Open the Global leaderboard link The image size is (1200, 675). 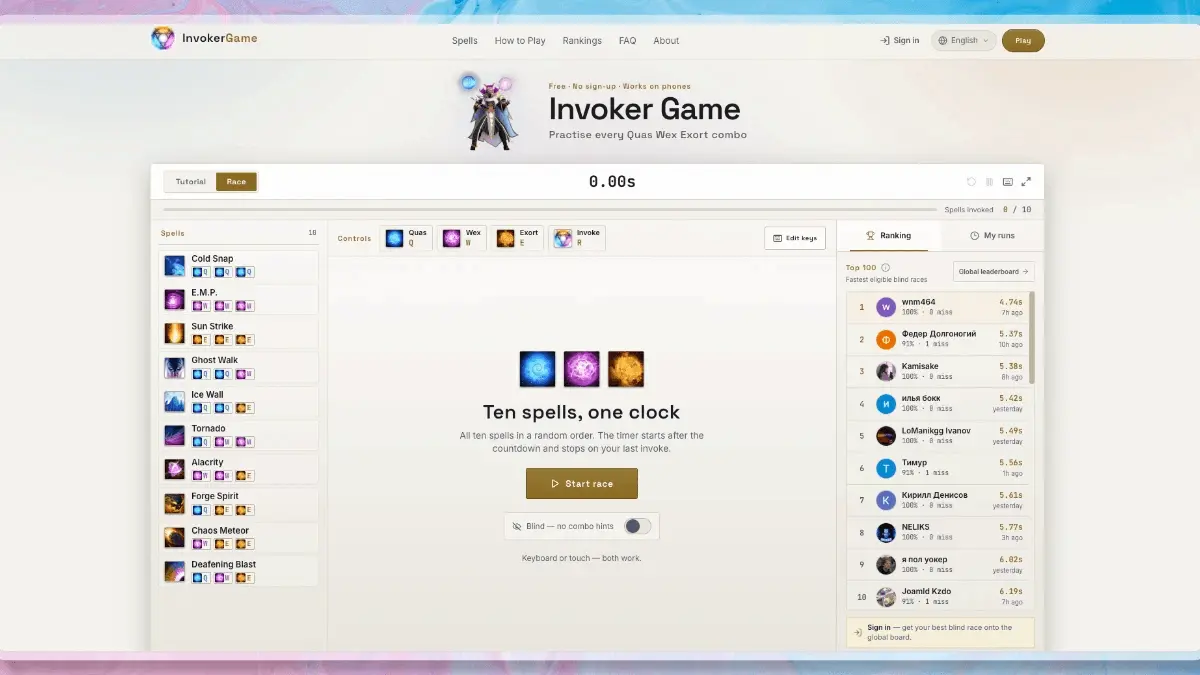pyautogui.click(x=994, y=272)
